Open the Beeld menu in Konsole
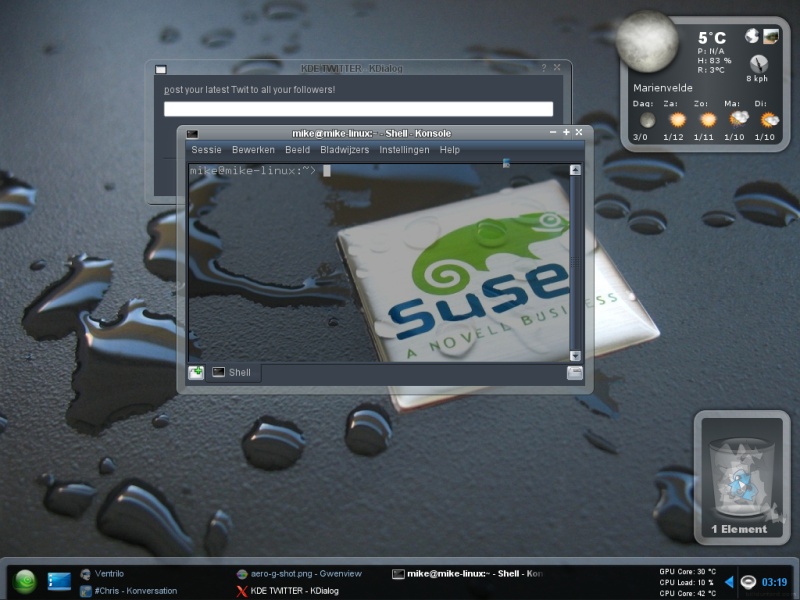Image resolution: width=800 pixels, height=600 pixels. tap(297, 150)
